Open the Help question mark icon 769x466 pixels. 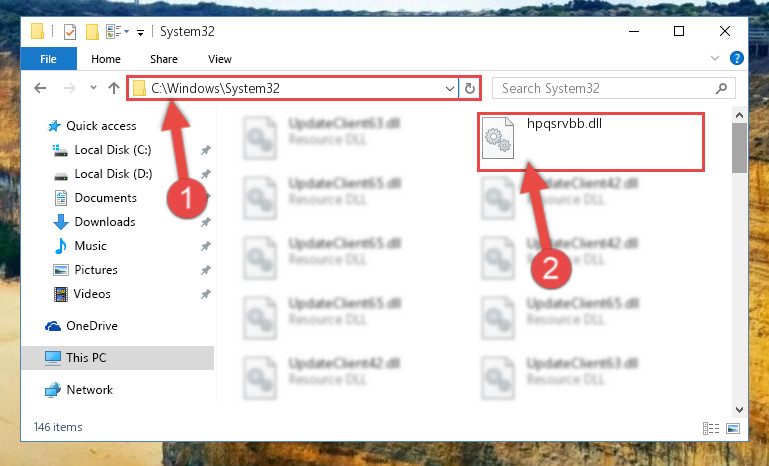click(x=736, y=58)
